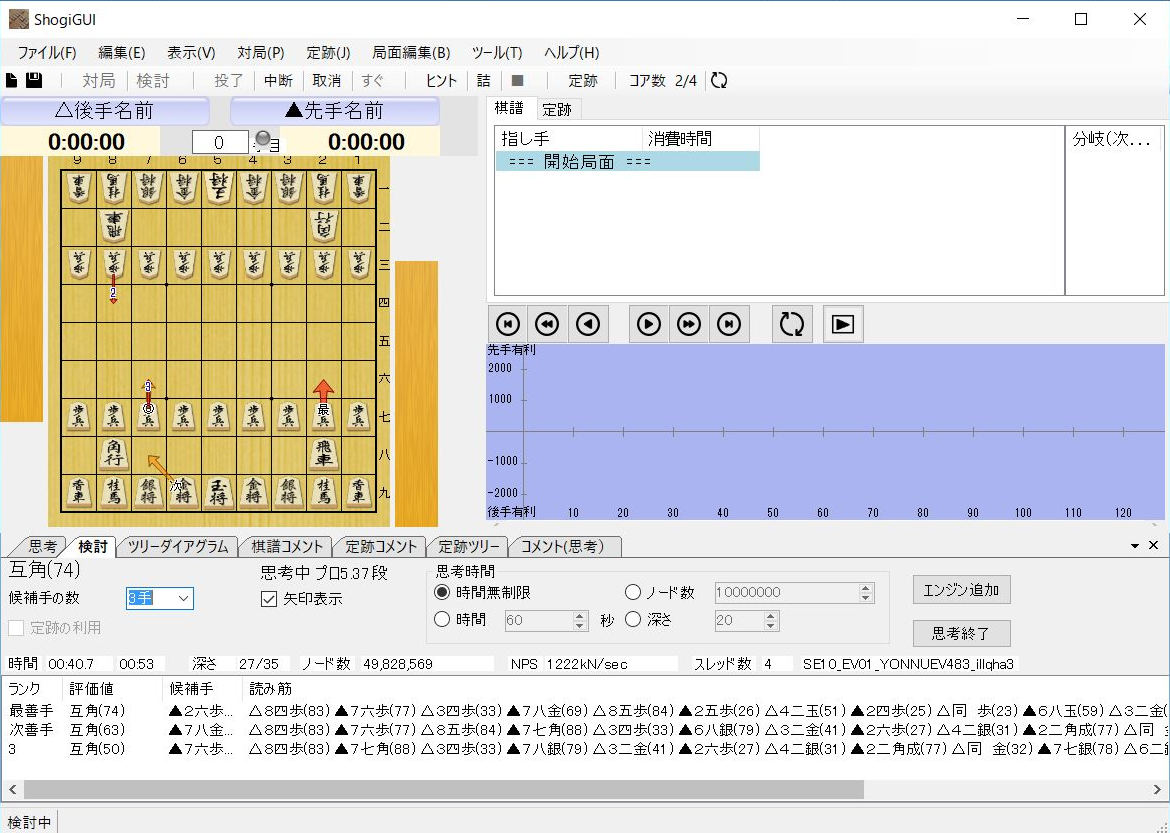Screen dimensions: 1170x833
Task: Switch to 棋譜コメント tab
Action: [x=287, y=547]
